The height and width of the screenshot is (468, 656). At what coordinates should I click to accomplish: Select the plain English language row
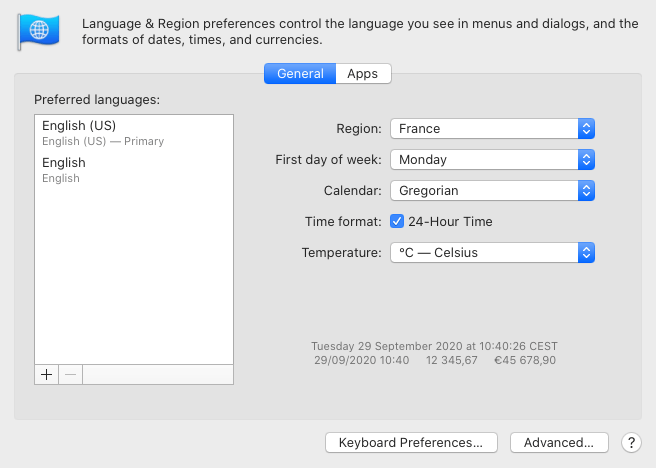(134, 170)
